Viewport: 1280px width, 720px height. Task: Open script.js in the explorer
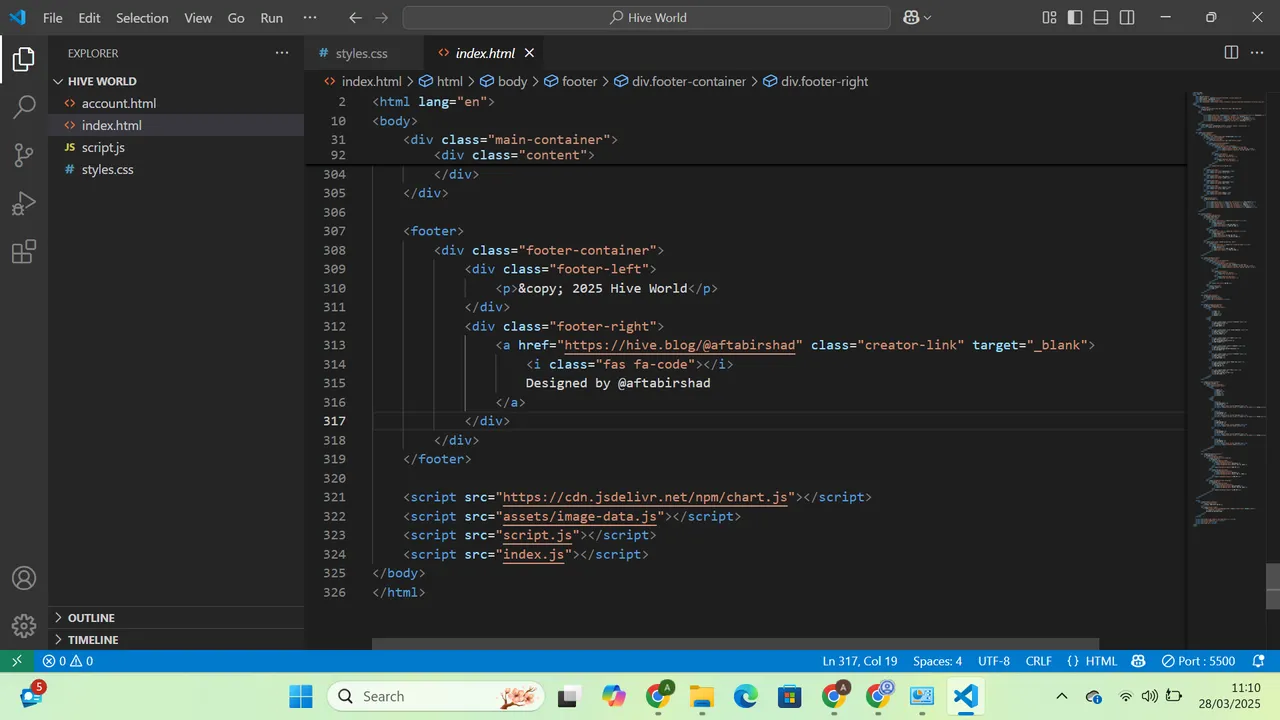(x=176, y=147)
